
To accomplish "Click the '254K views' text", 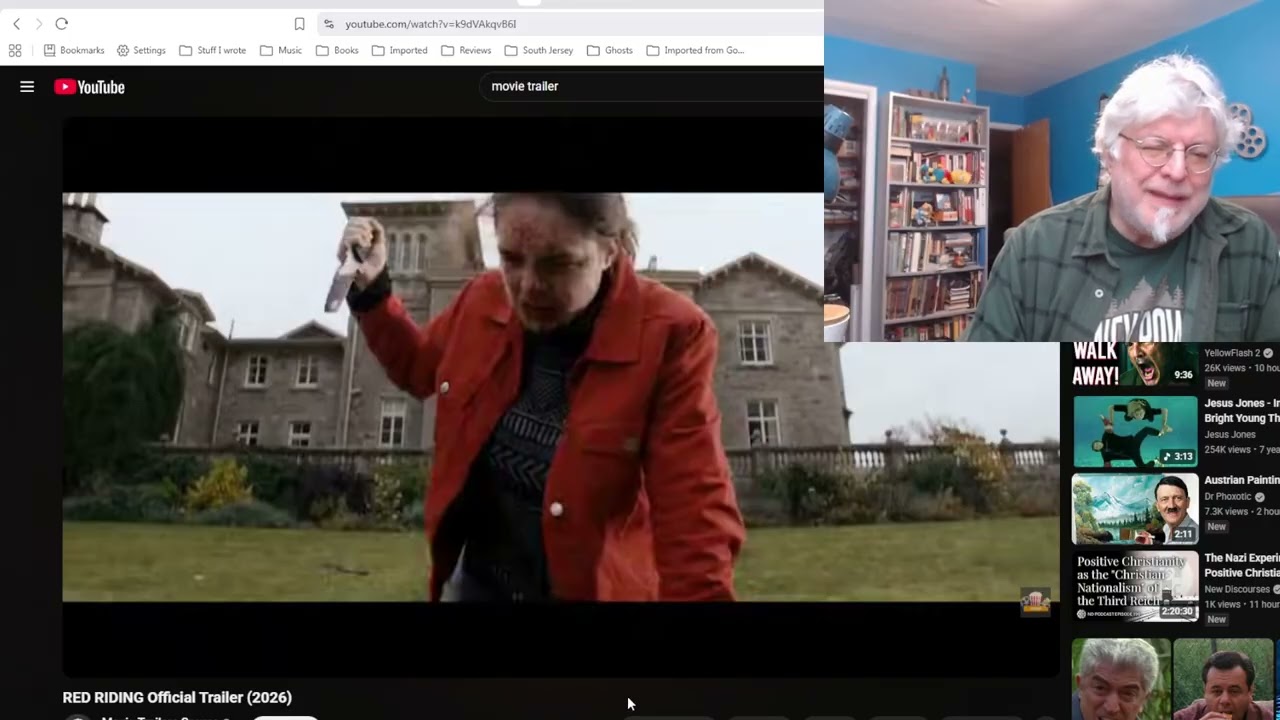I will pyautogui.click(x=1228, y=450).
